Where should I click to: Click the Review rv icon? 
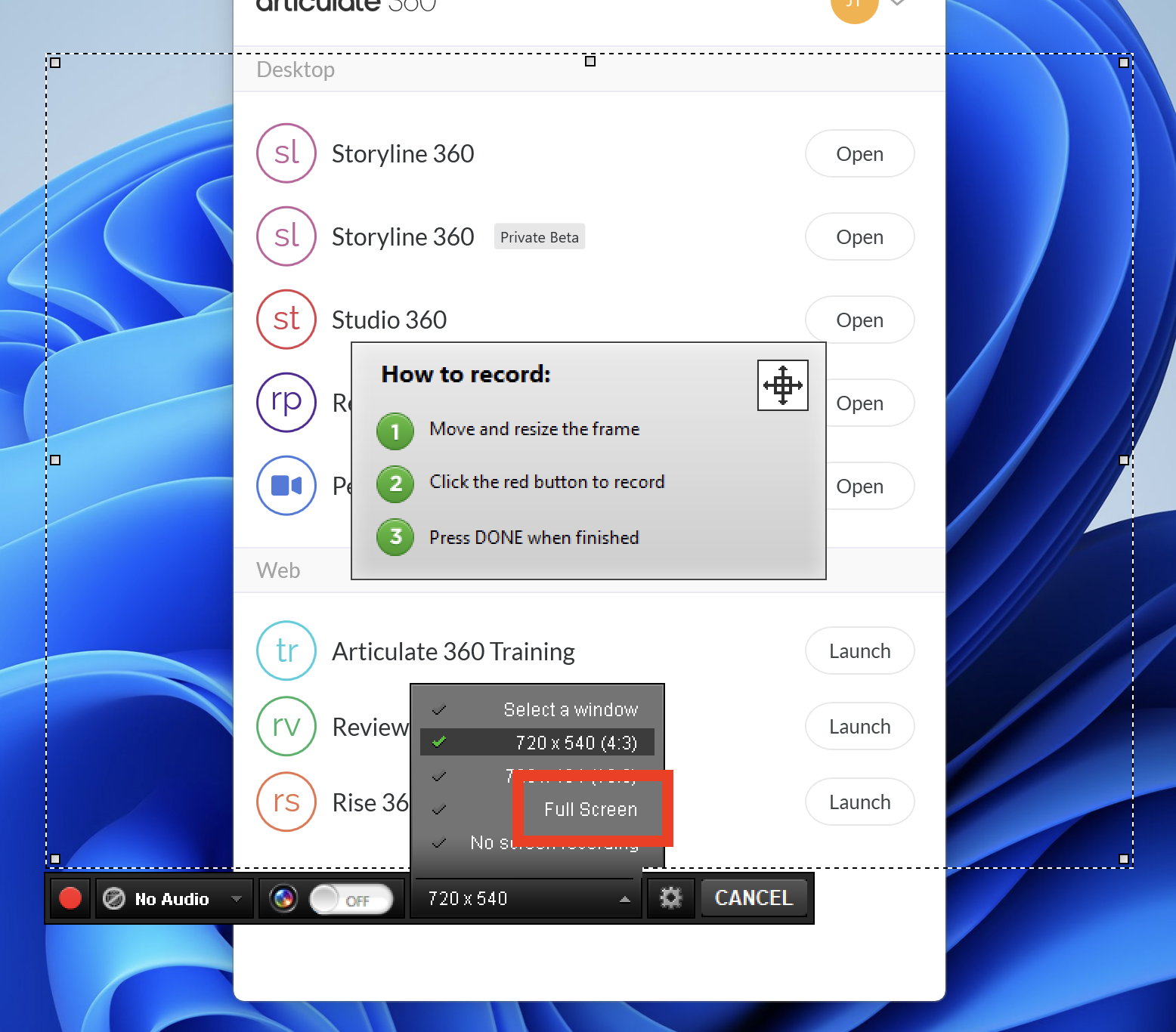coord(286,725)
